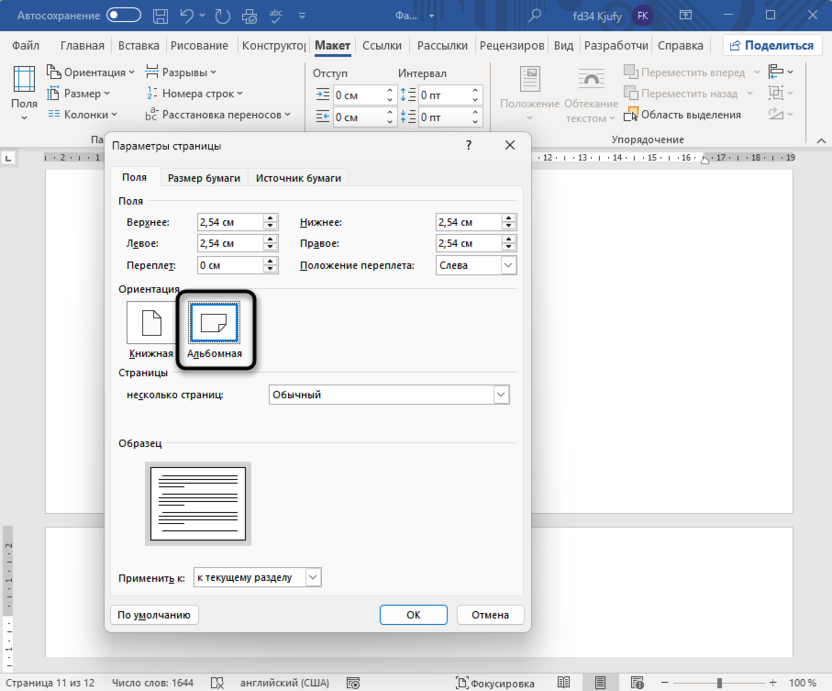Click the Отмена cancel button

click(x=490, y=615)
